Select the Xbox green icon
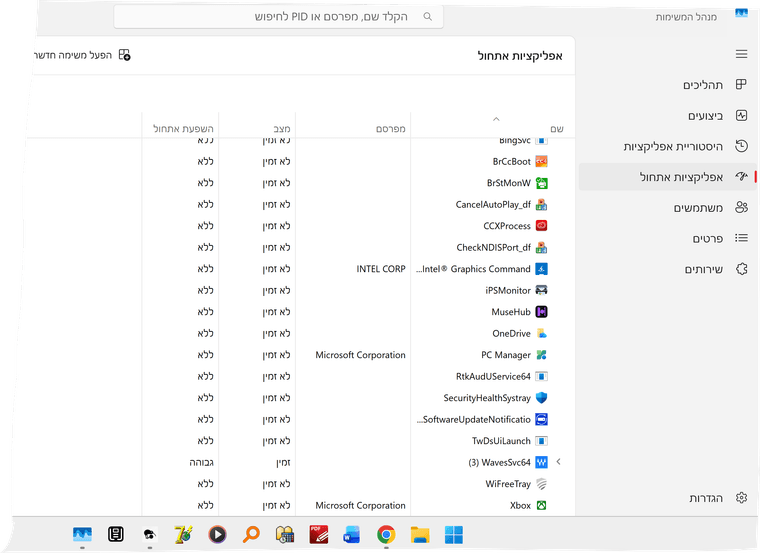Viewport: 760px width, 553px height. (x=541, y=505)
